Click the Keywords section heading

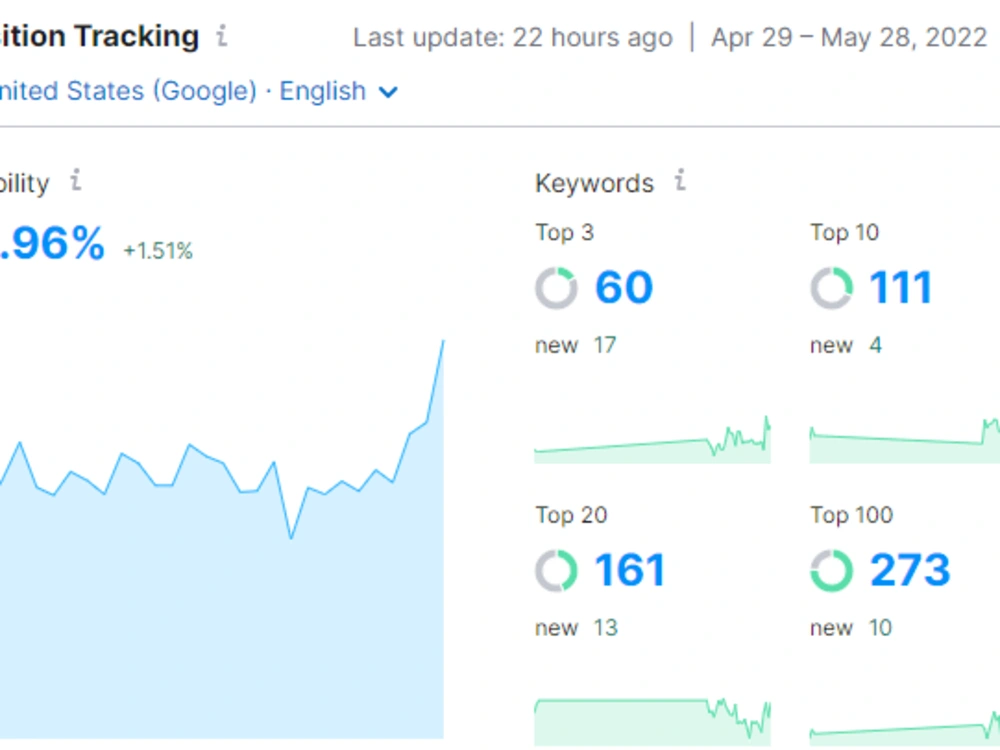(x=594, y=183)
